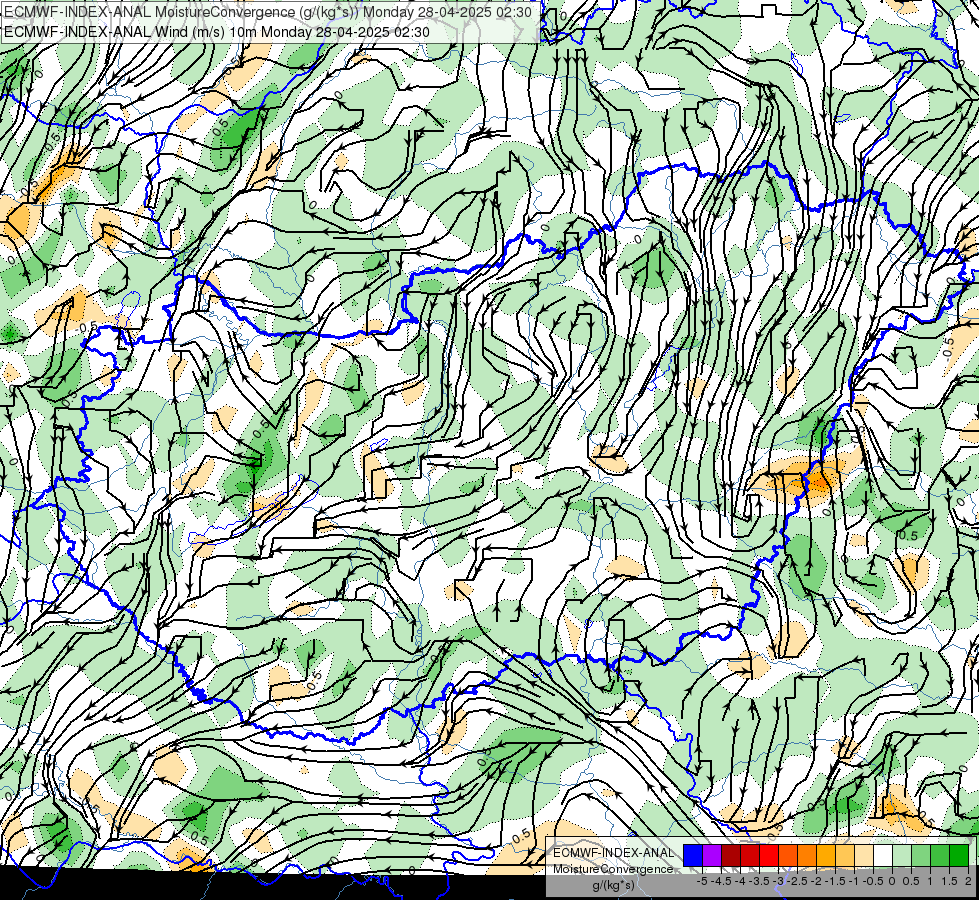Select the purple legend color swatch

712,855
